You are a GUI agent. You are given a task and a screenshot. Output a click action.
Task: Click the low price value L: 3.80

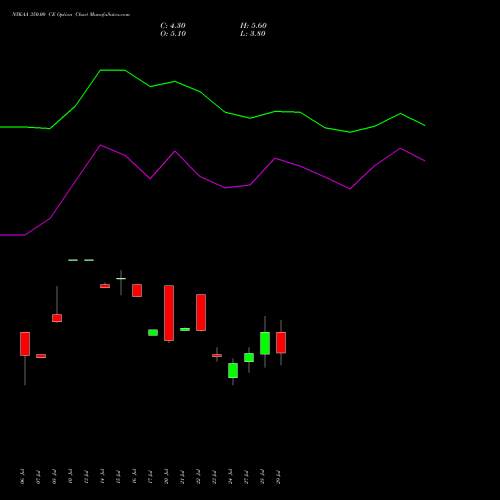(253, 34)
